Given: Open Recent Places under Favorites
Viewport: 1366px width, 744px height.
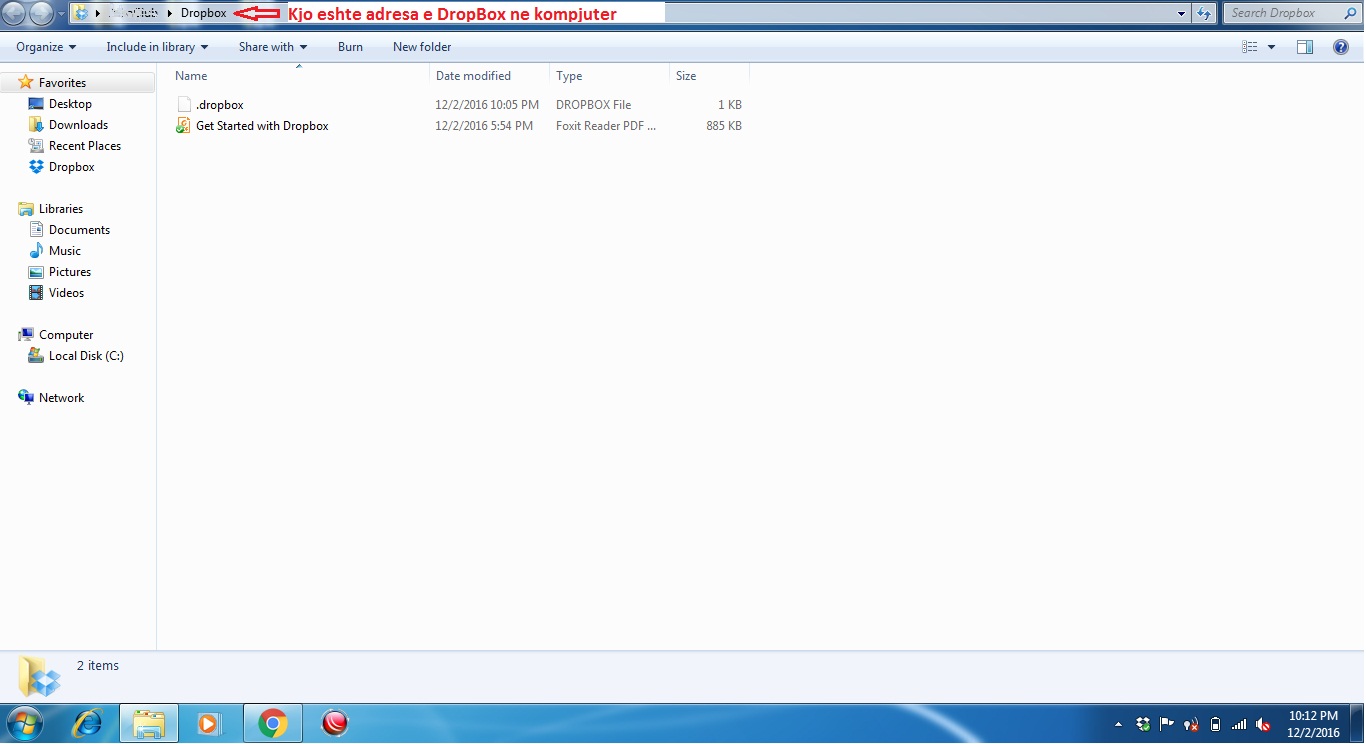Looking at the screenshot, I should (x=85, y=146).
